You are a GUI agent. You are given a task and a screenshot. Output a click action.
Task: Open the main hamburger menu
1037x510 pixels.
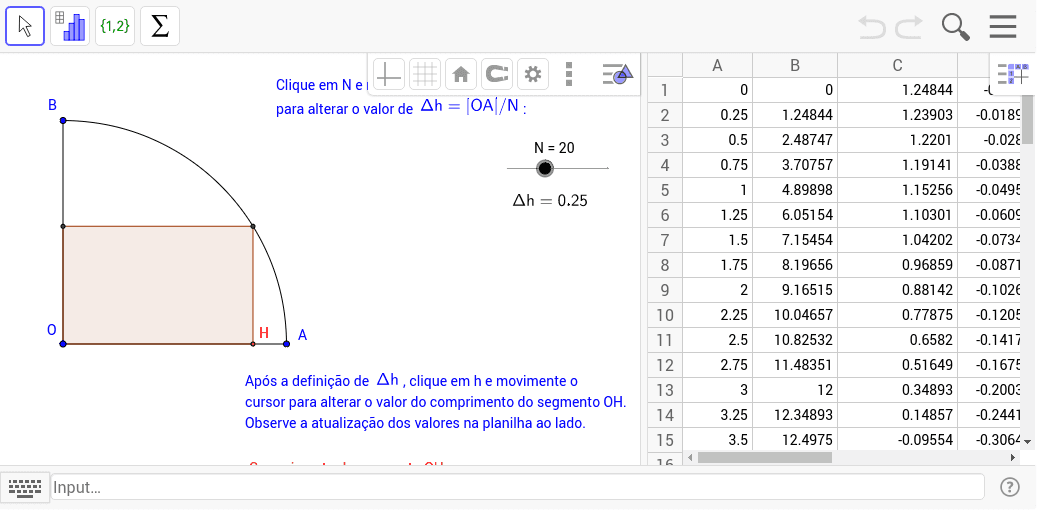coord(1003,27)
